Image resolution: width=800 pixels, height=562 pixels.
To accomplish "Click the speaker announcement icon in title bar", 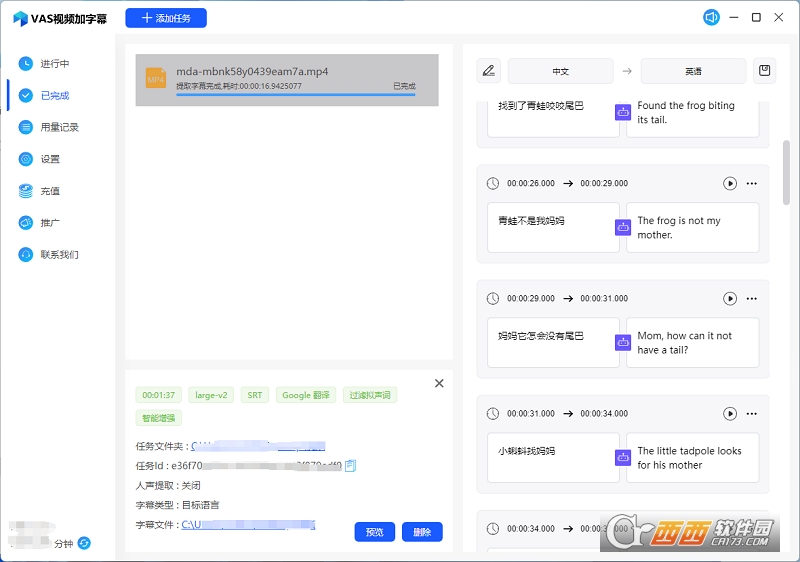I will pyautogui.click(x=711, y=17).
